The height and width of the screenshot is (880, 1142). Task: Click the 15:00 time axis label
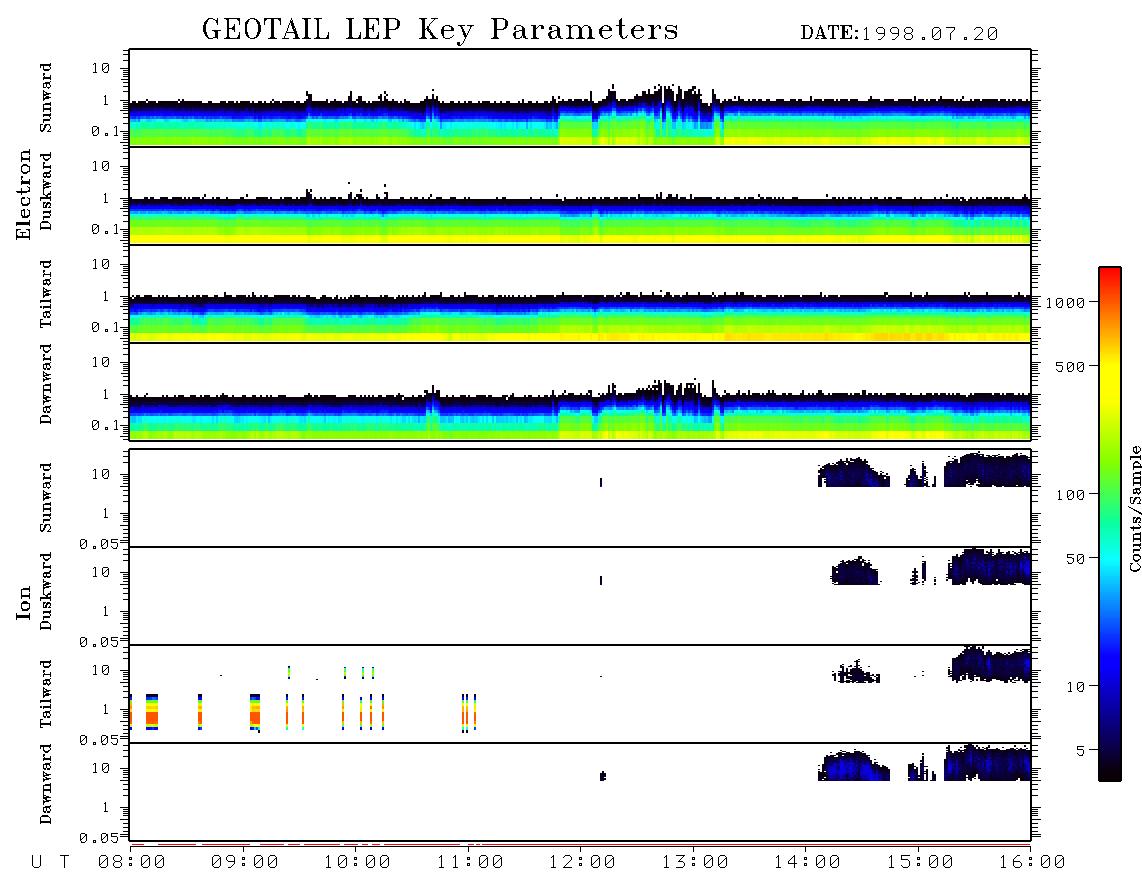(x=920, y=863)
